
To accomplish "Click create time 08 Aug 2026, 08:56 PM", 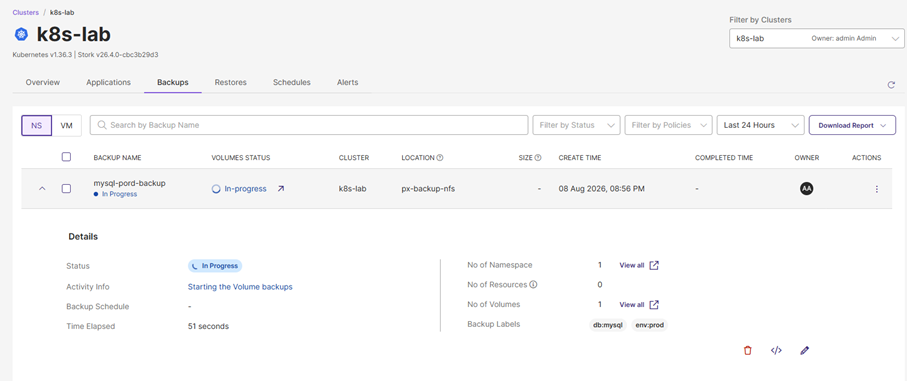I will 602,188.
